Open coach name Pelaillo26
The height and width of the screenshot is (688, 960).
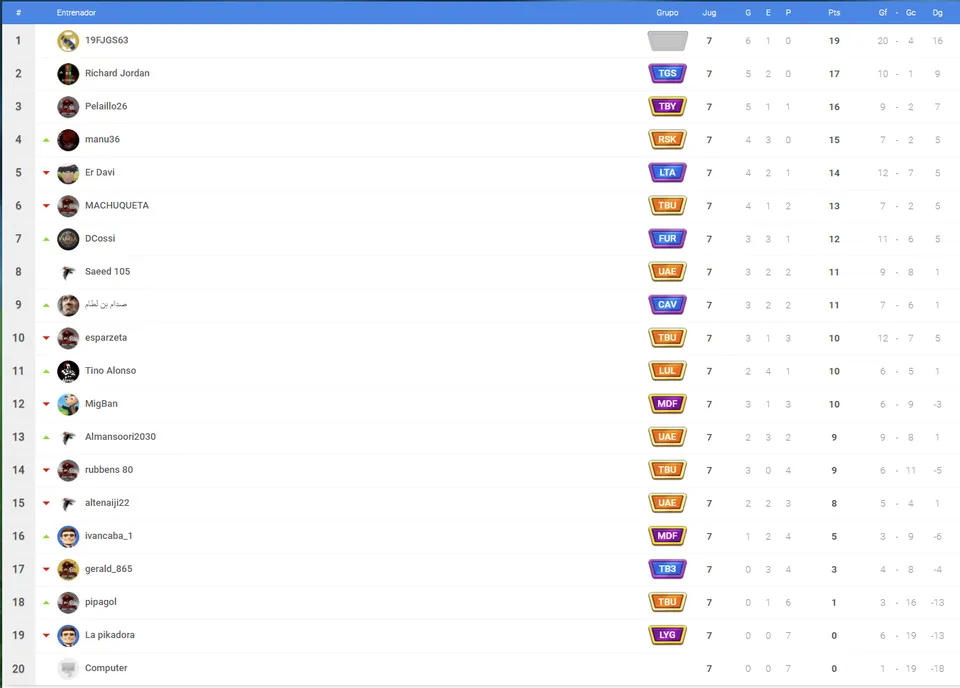click(x=106, y=107)
